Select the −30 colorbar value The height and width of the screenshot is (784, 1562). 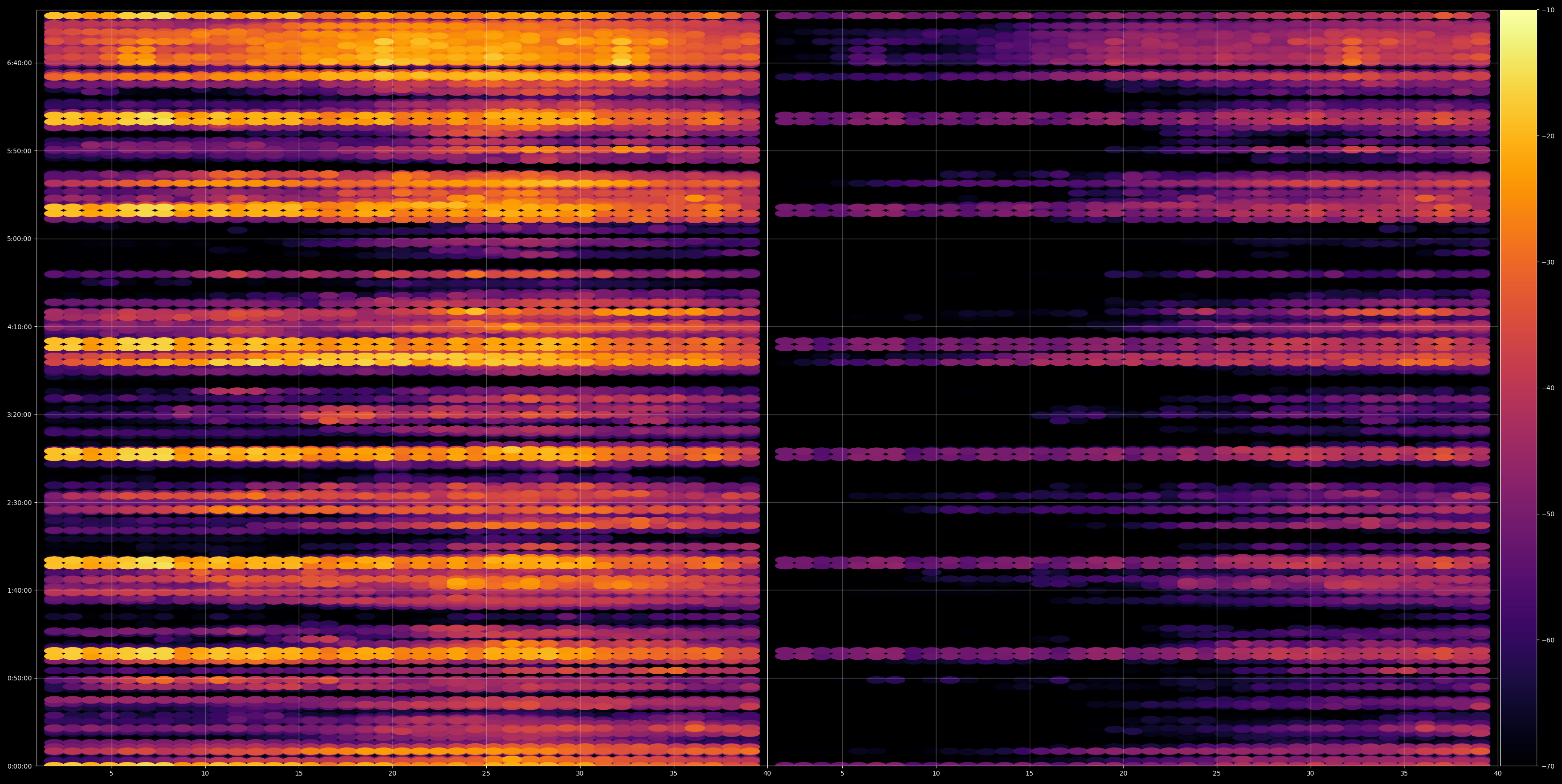click(x=1548, y=262)
